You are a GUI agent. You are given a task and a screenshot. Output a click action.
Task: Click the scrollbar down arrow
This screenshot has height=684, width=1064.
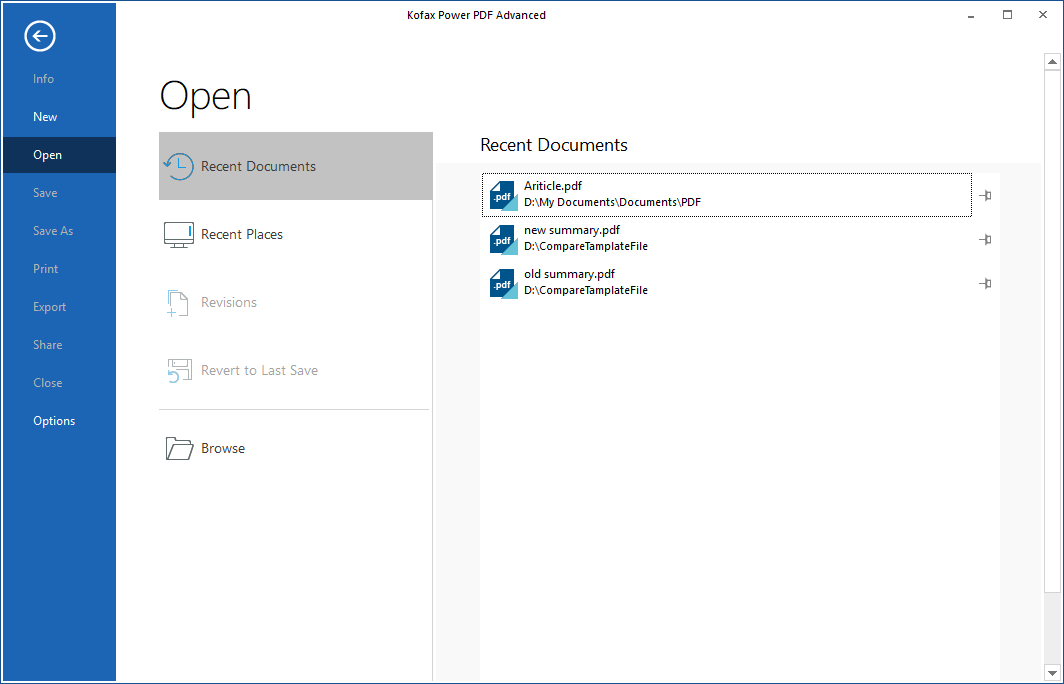pos(1053,672)
